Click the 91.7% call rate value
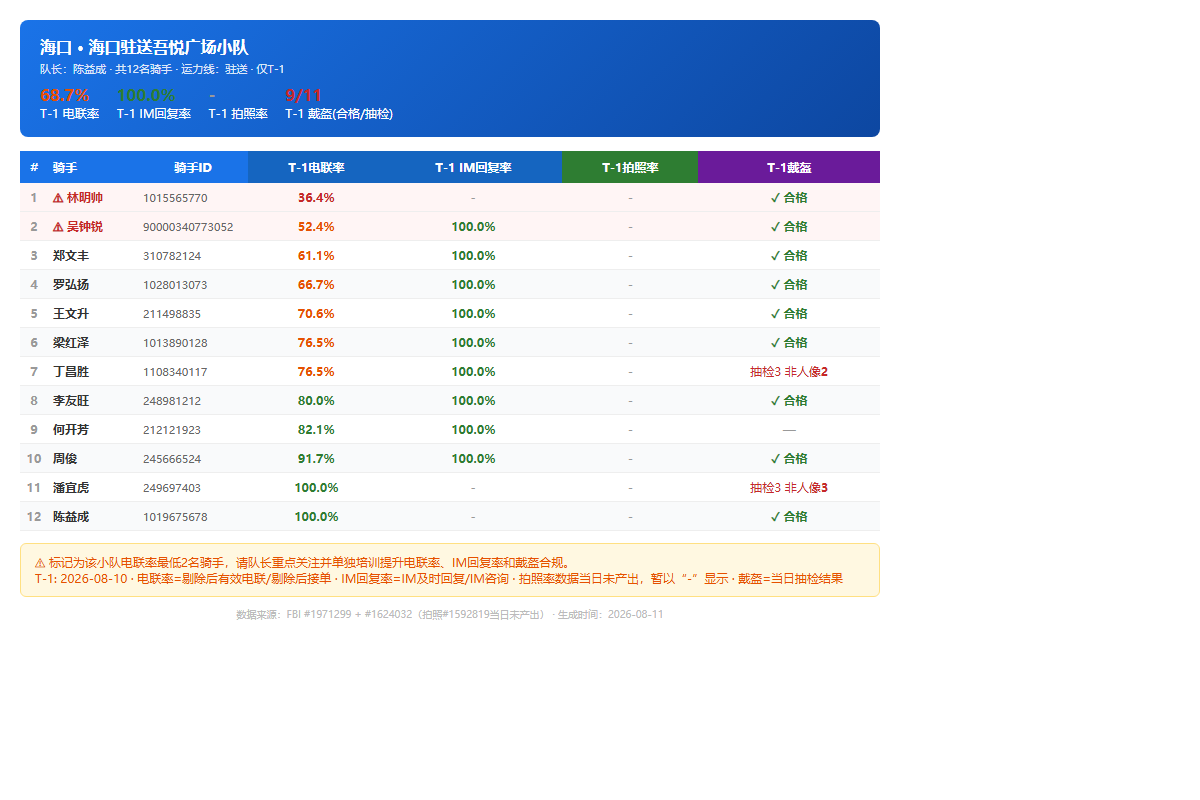Viewport: 1200px width, 800px height. point(316,459)
